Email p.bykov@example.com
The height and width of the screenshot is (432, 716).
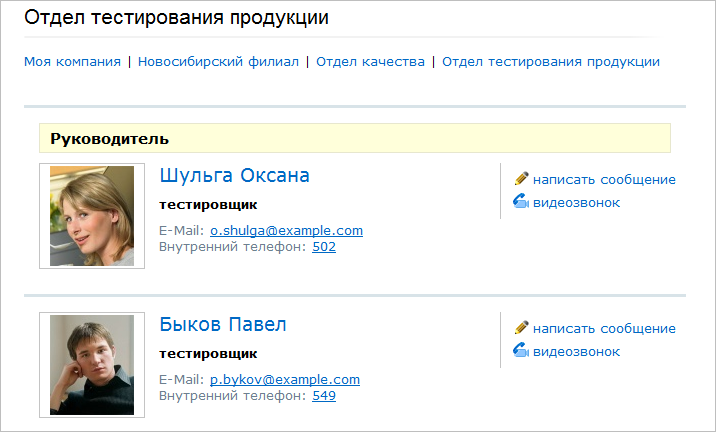pos(284,379)
